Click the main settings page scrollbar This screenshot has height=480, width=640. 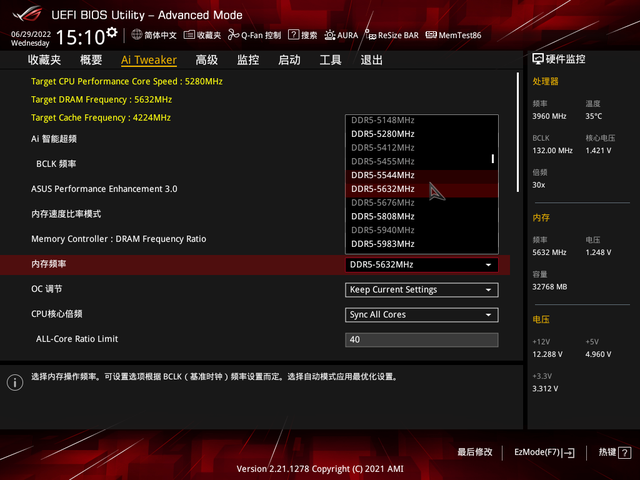(x=518, y=132)
